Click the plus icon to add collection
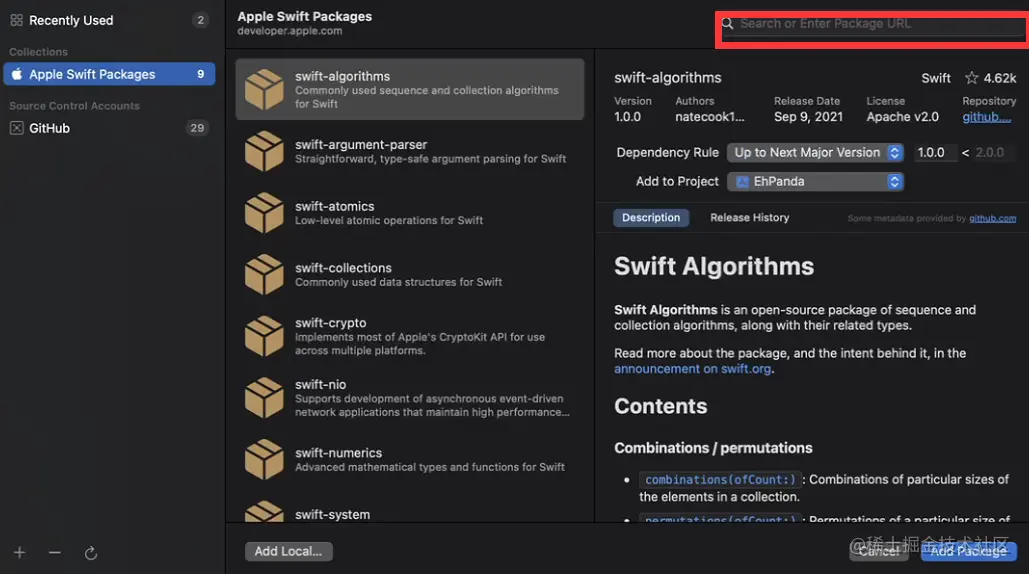Image resolution: width=1029 pixels, height=574 pixels. coord(20,552)
